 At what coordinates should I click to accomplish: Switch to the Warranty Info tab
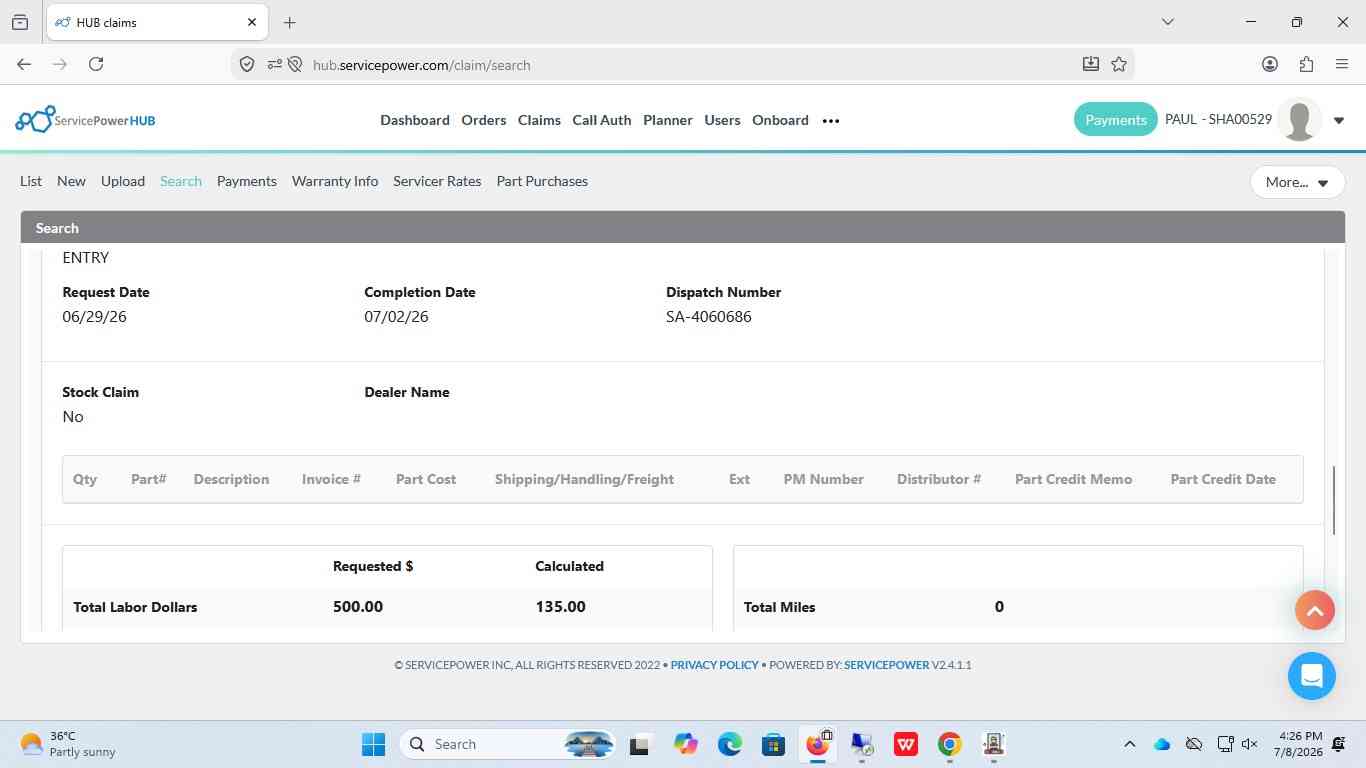coord(335,181)
